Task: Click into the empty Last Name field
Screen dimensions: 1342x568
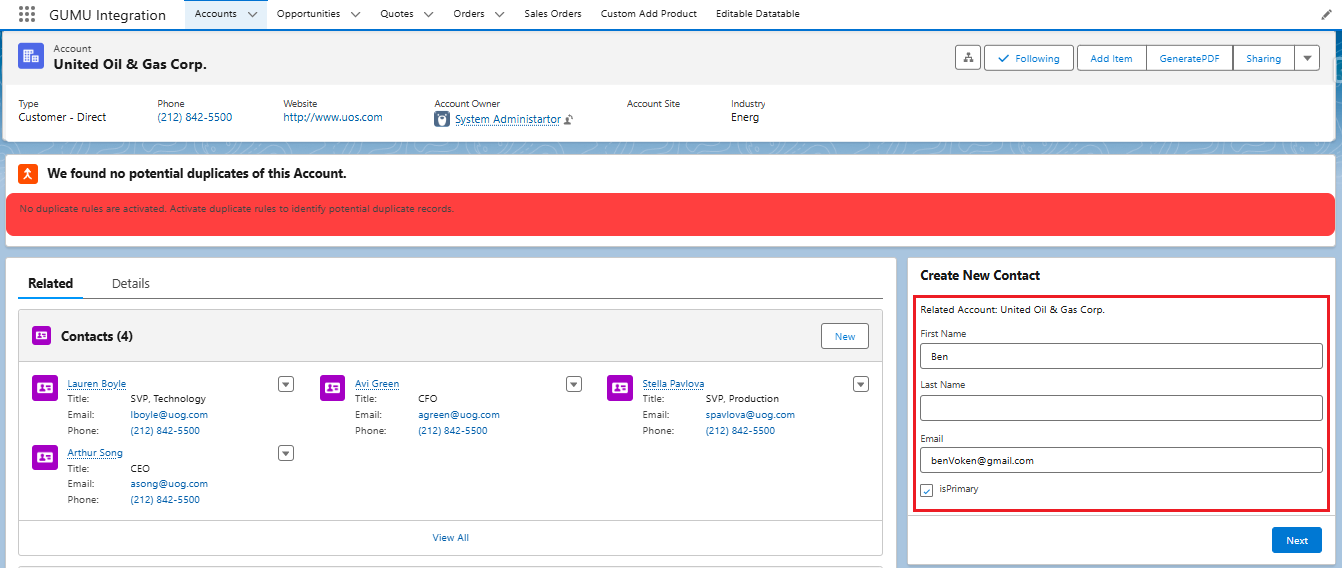Action: [1121, 408]
